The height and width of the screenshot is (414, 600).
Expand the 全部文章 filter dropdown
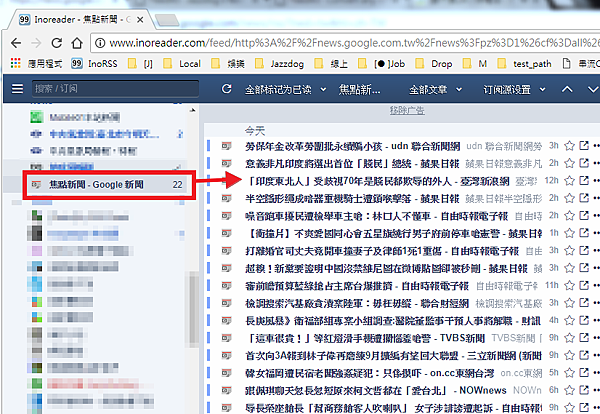[459, 90]
